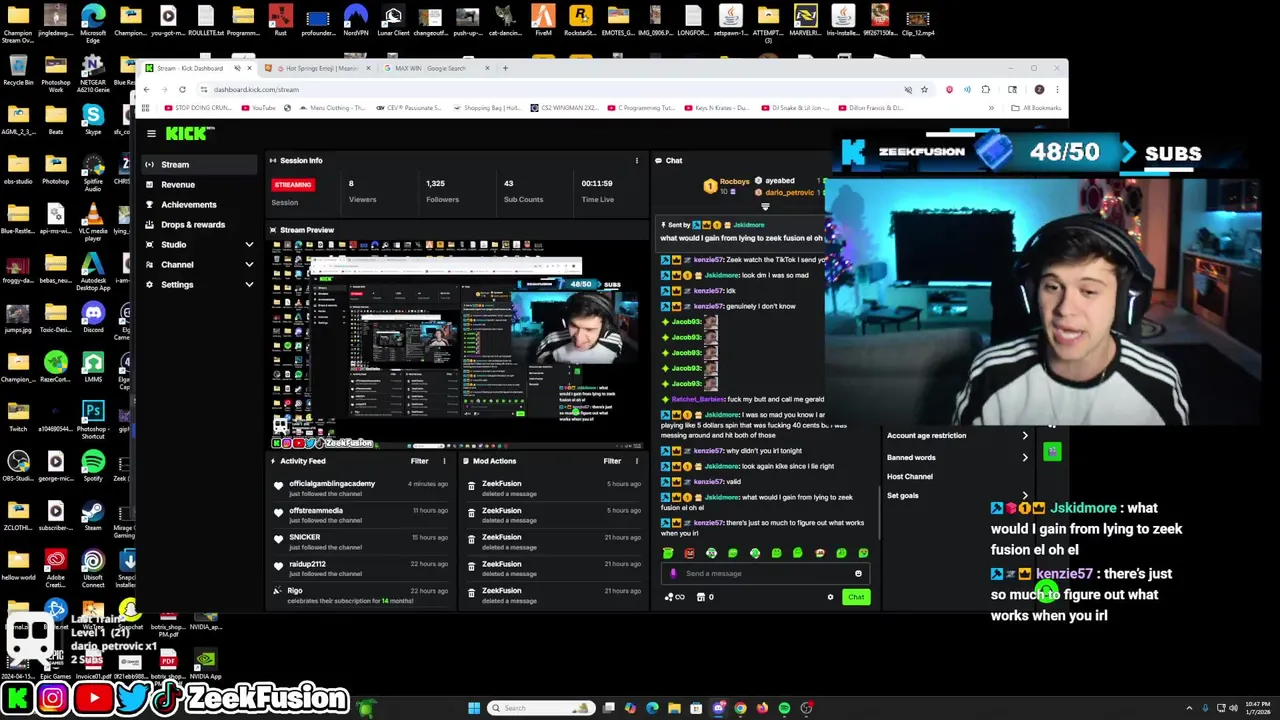Screen dimensions: 1280x720
Task: Click officialgamblingacademy in Activity Feed
Action: click(332, 484)
